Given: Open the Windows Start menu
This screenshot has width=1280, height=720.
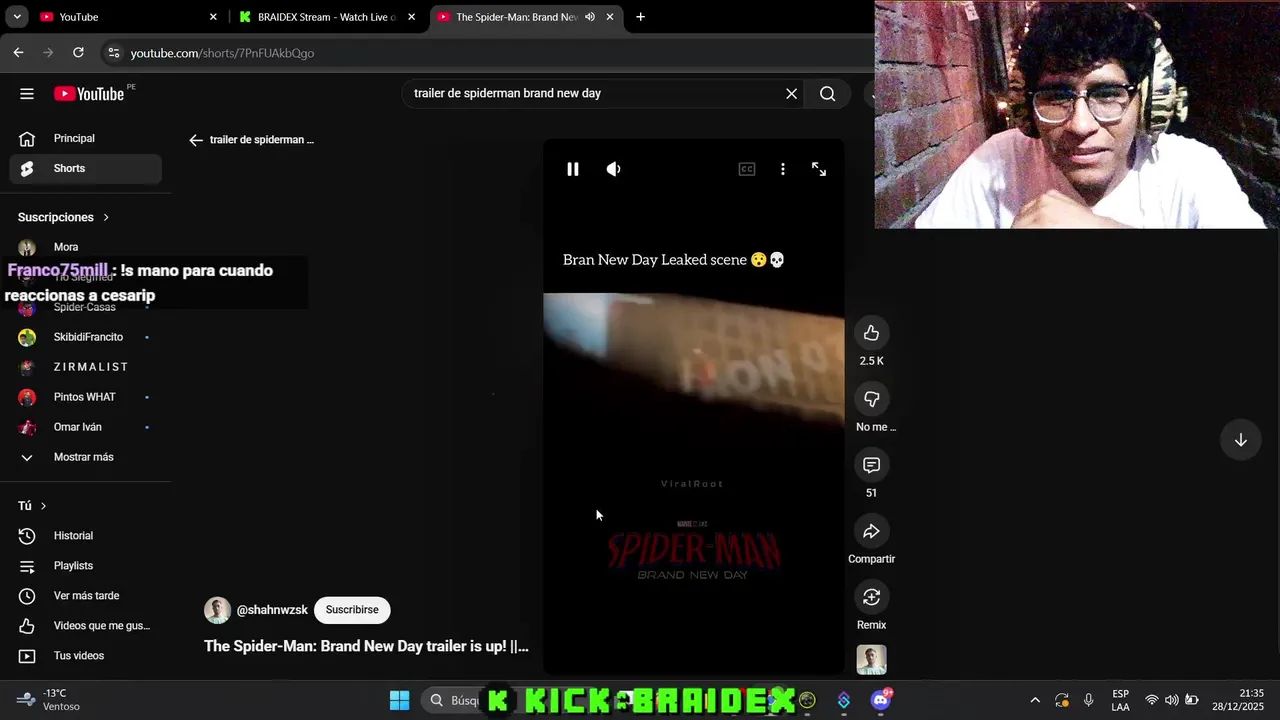Looking at the screenshot, I should click(x=399, y=700).
